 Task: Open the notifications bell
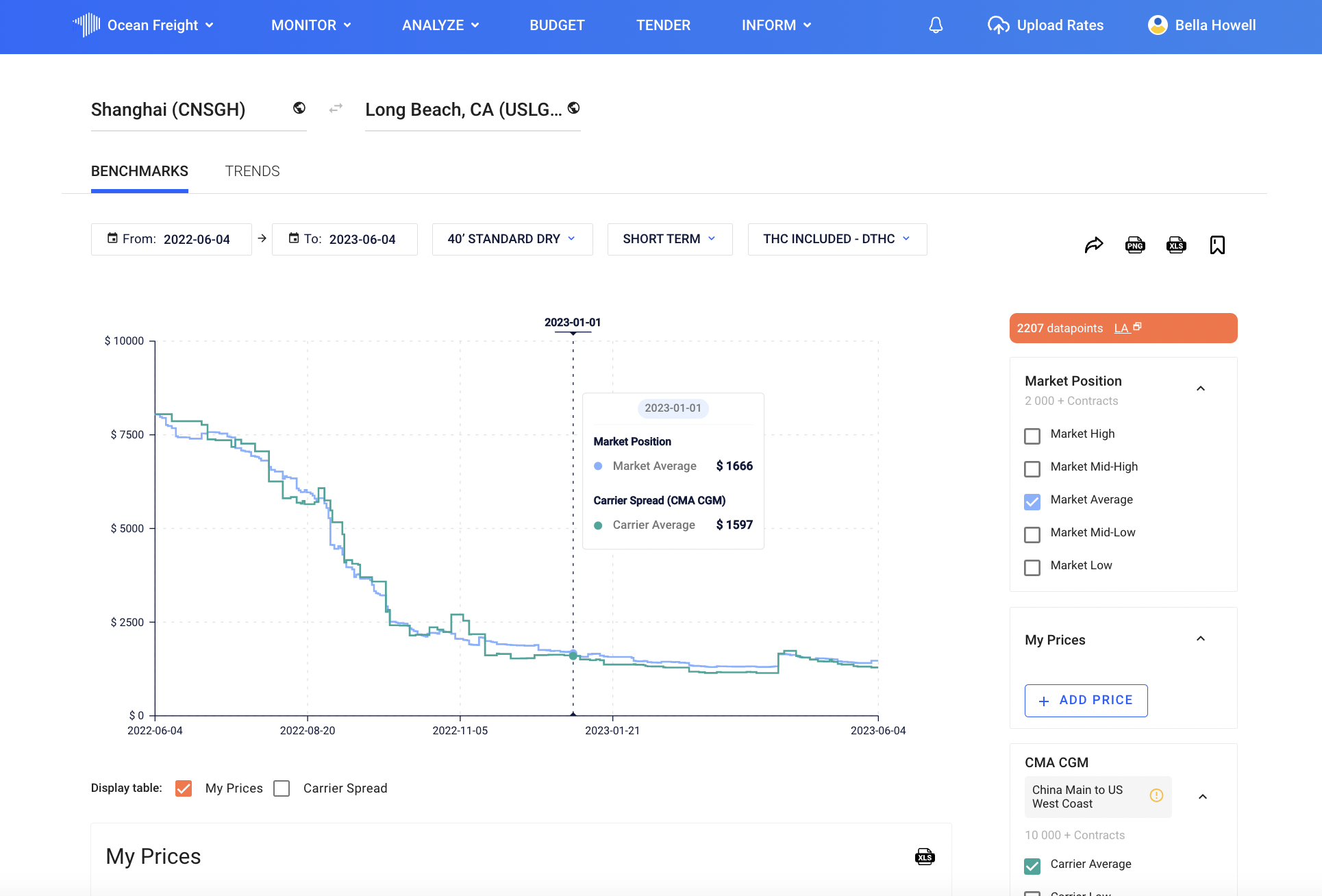tap(936, 25)
